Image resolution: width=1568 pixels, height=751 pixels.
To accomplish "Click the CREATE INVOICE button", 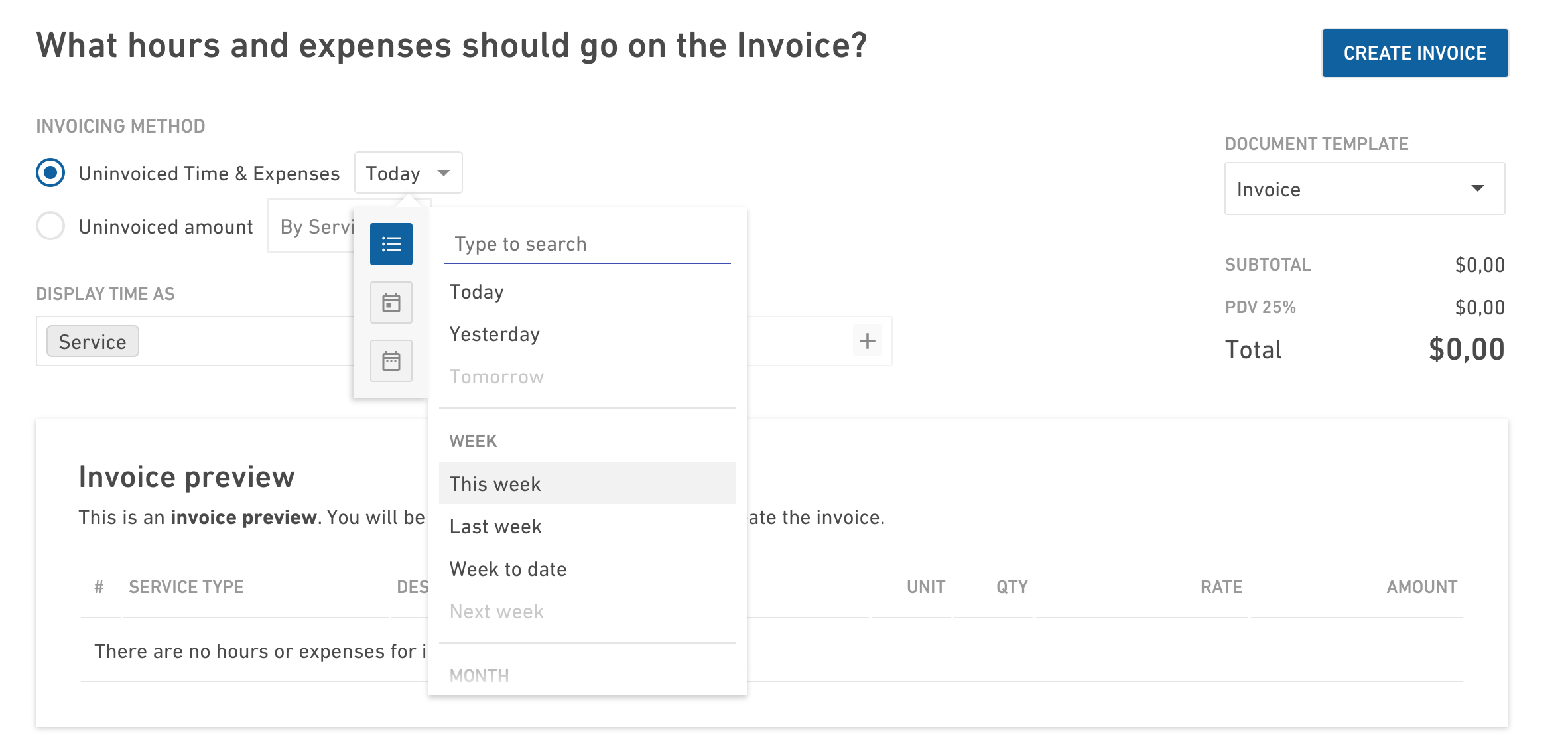I will click(x=1415, y=53).
